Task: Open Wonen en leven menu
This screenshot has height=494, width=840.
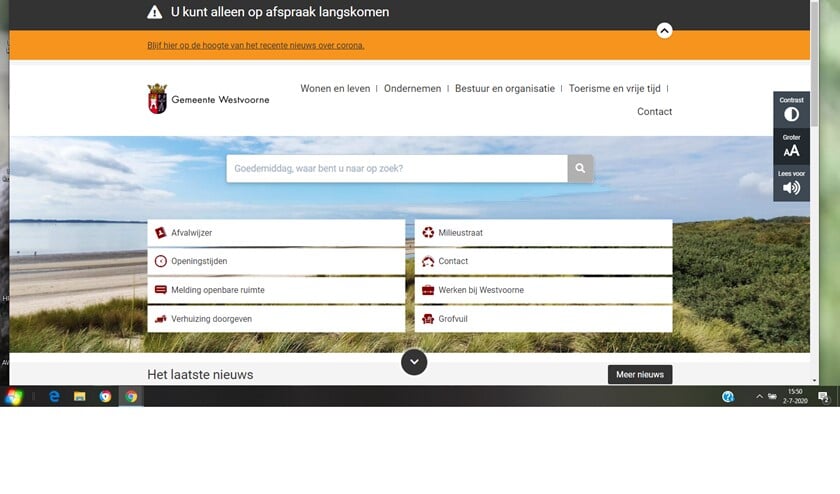Action: (x=335, y=88)
